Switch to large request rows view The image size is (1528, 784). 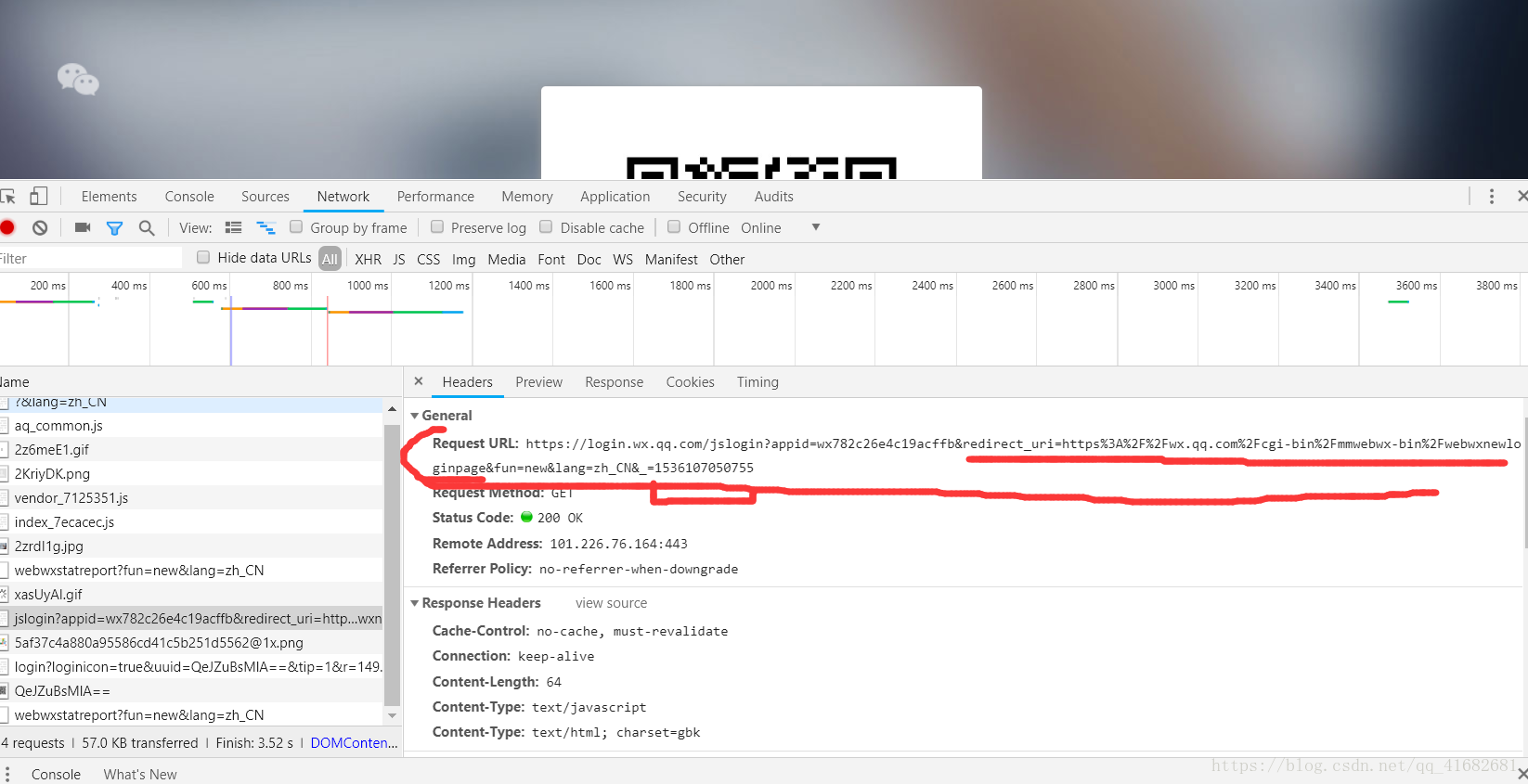233,227
